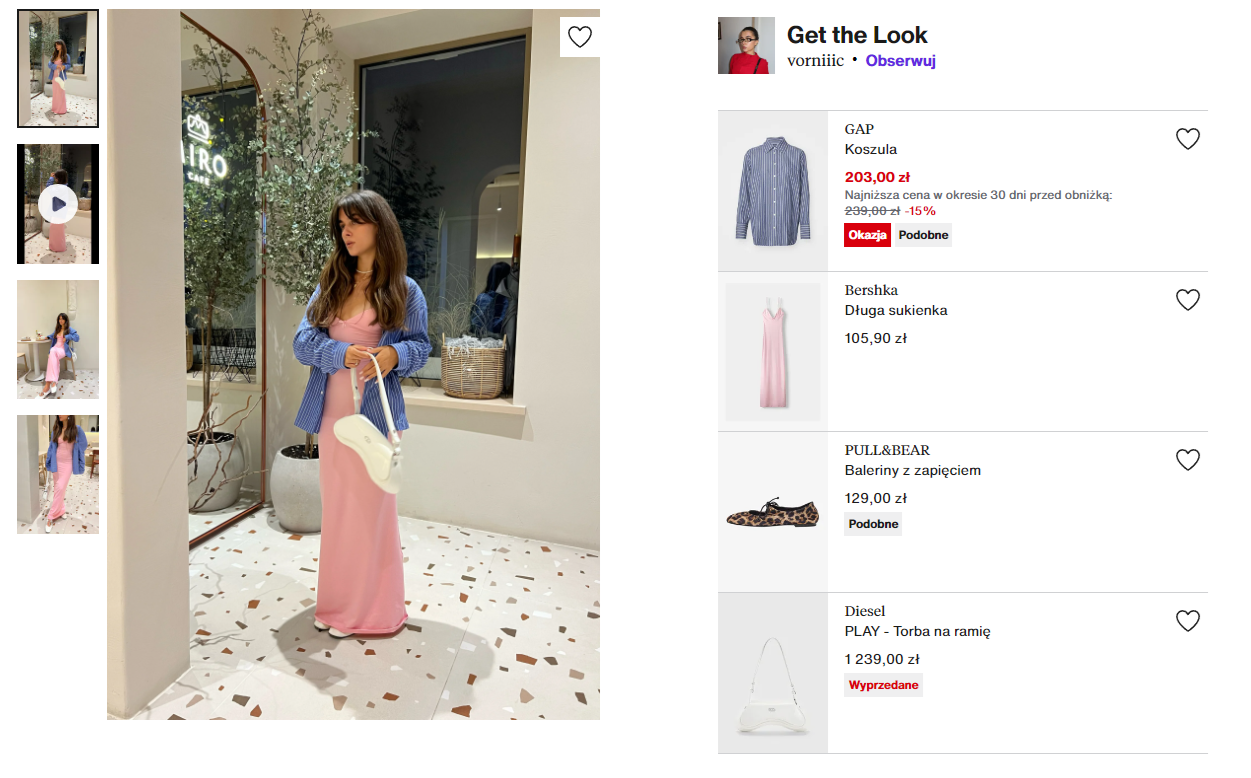Select the third thumbnail showing the seated pose
Image resolution: width=1251 pixels, height=778 pixels.
click(x=57, y=339)
